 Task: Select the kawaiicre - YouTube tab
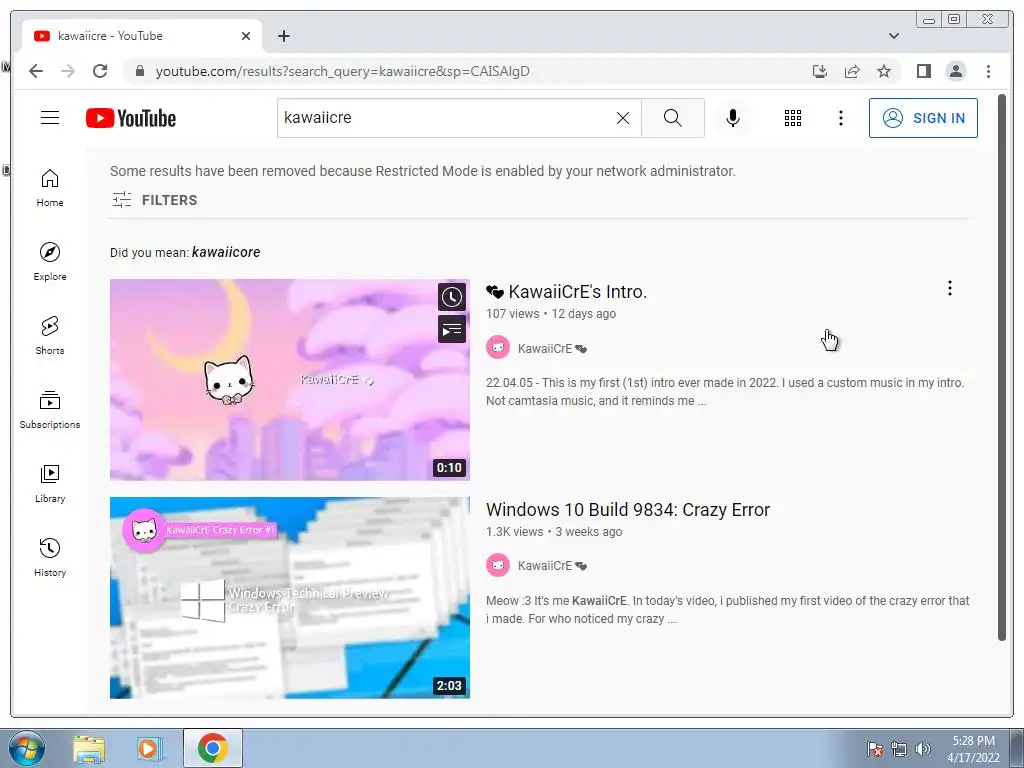[141, 36]
